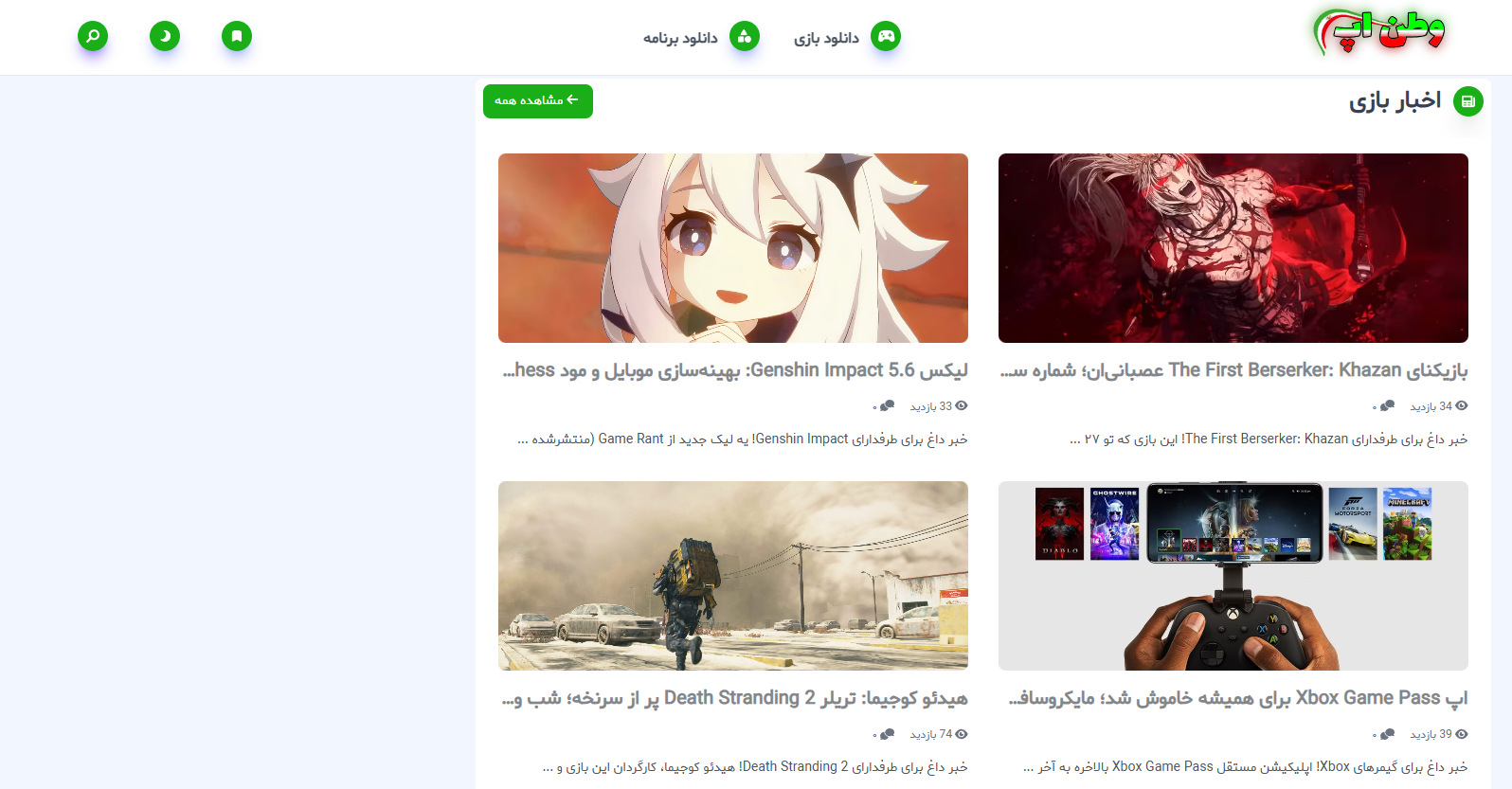
Task: Click comments icon on Death Stranding card
Action: pyautogui.click(x=887, y=734)
